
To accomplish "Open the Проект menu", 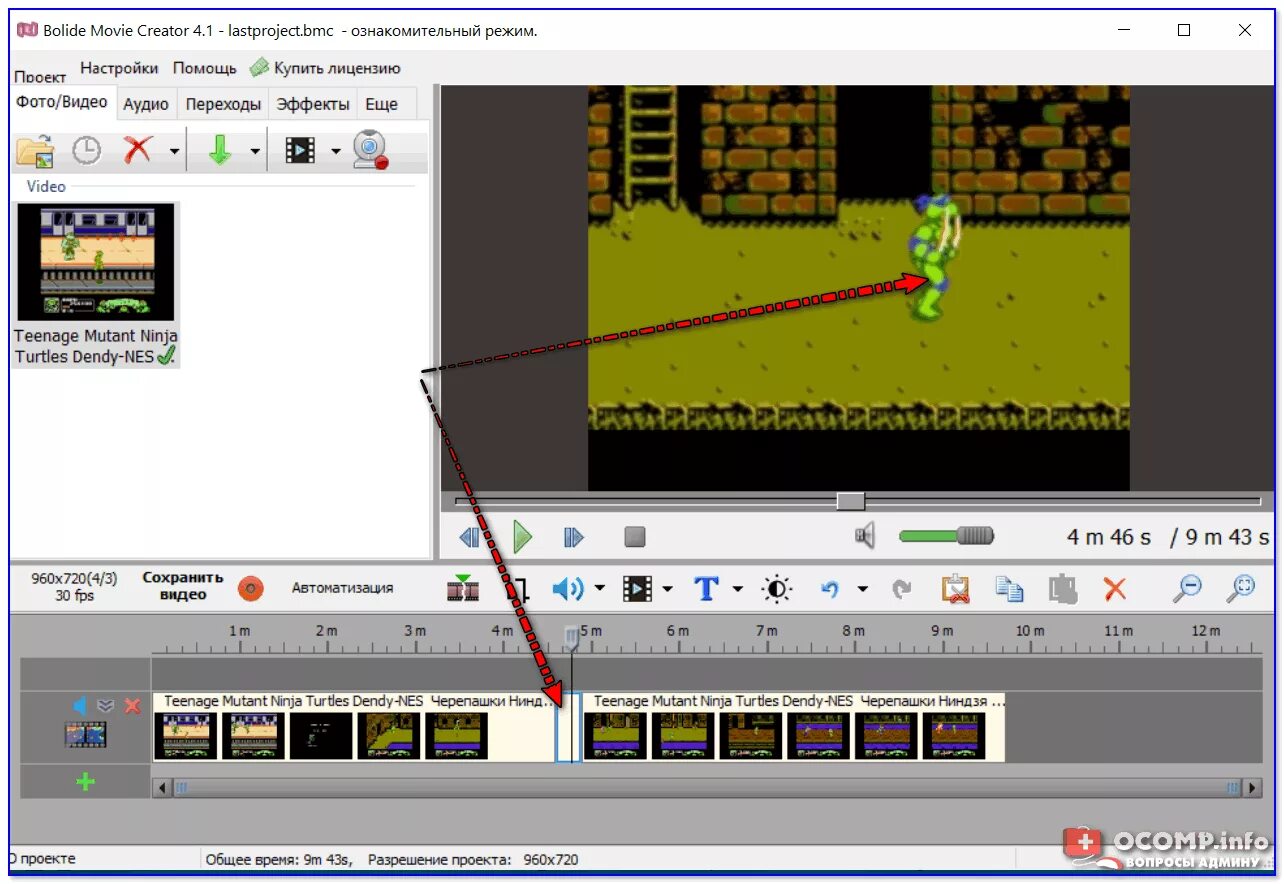I will coord(40,76).
